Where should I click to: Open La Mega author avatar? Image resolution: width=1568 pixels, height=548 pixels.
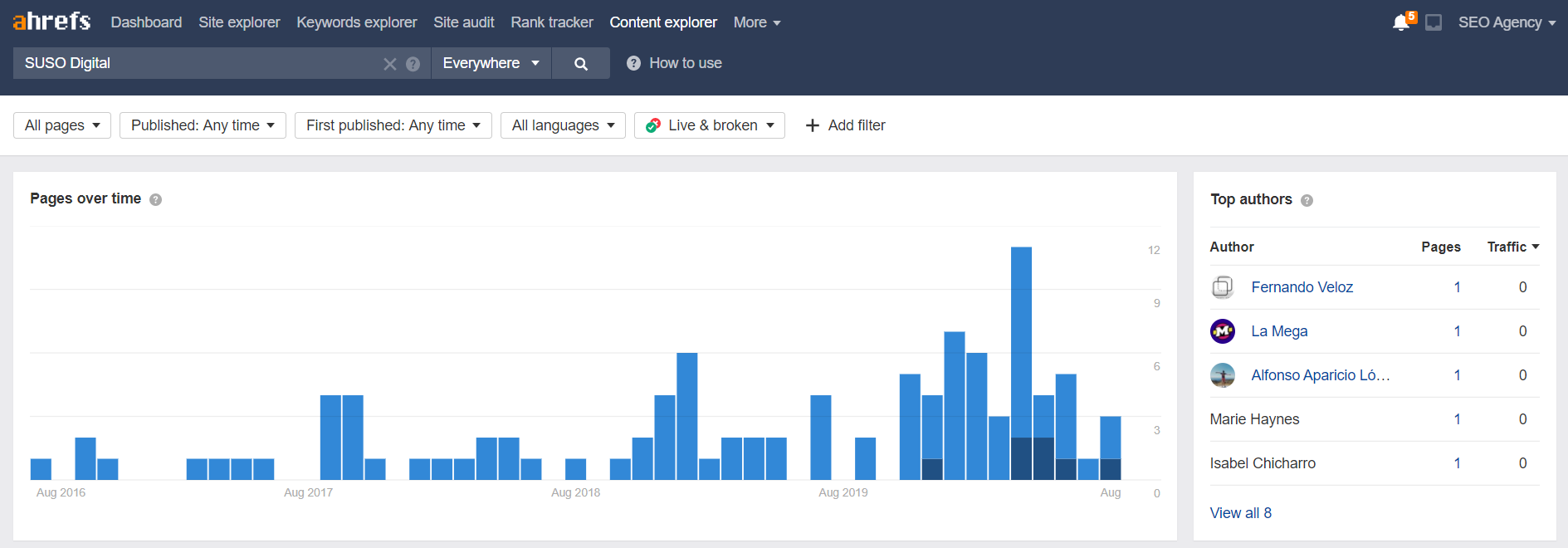1223,331
